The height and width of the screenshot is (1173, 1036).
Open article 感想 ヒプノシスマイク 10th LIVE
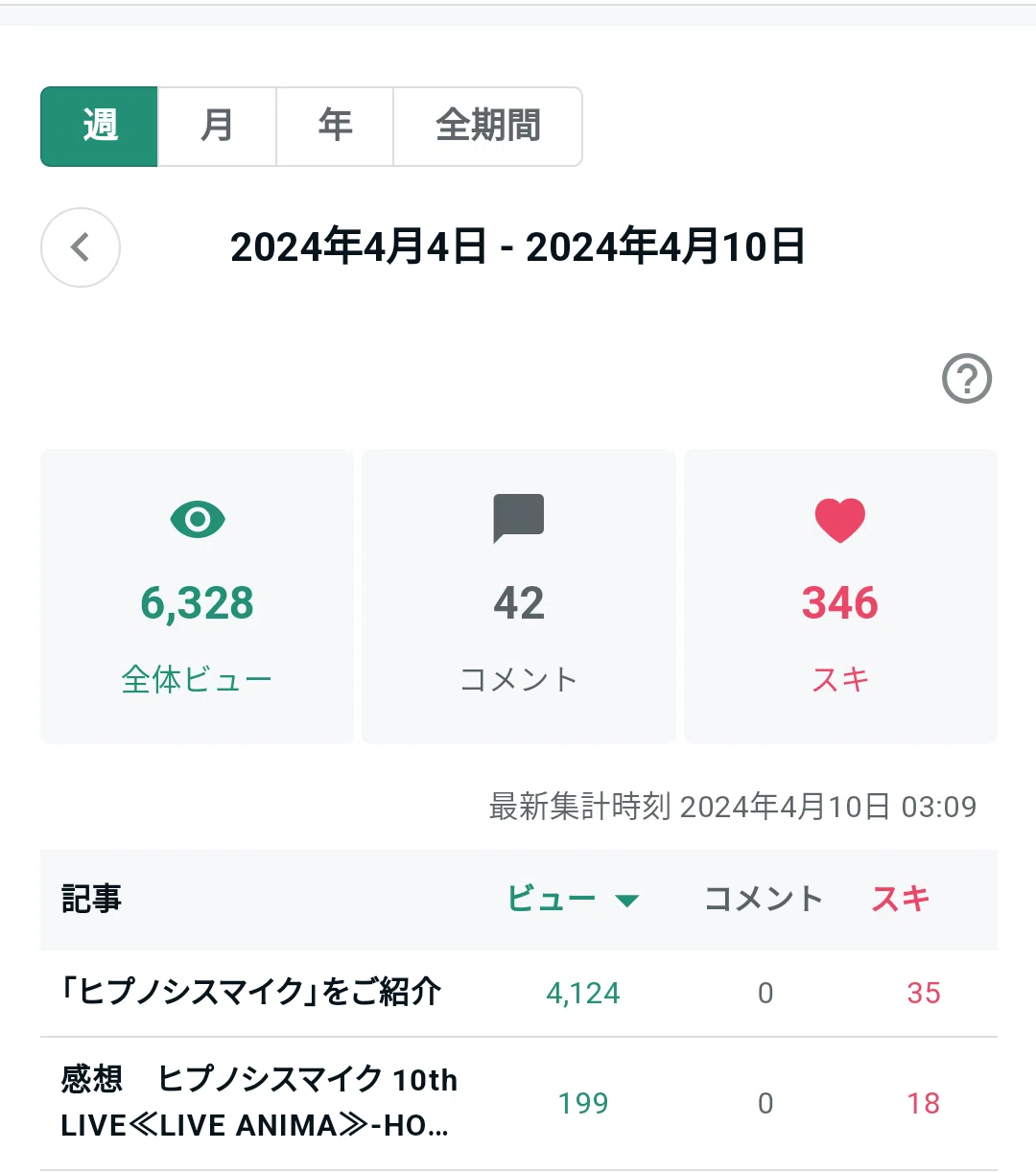point(259,1102)
